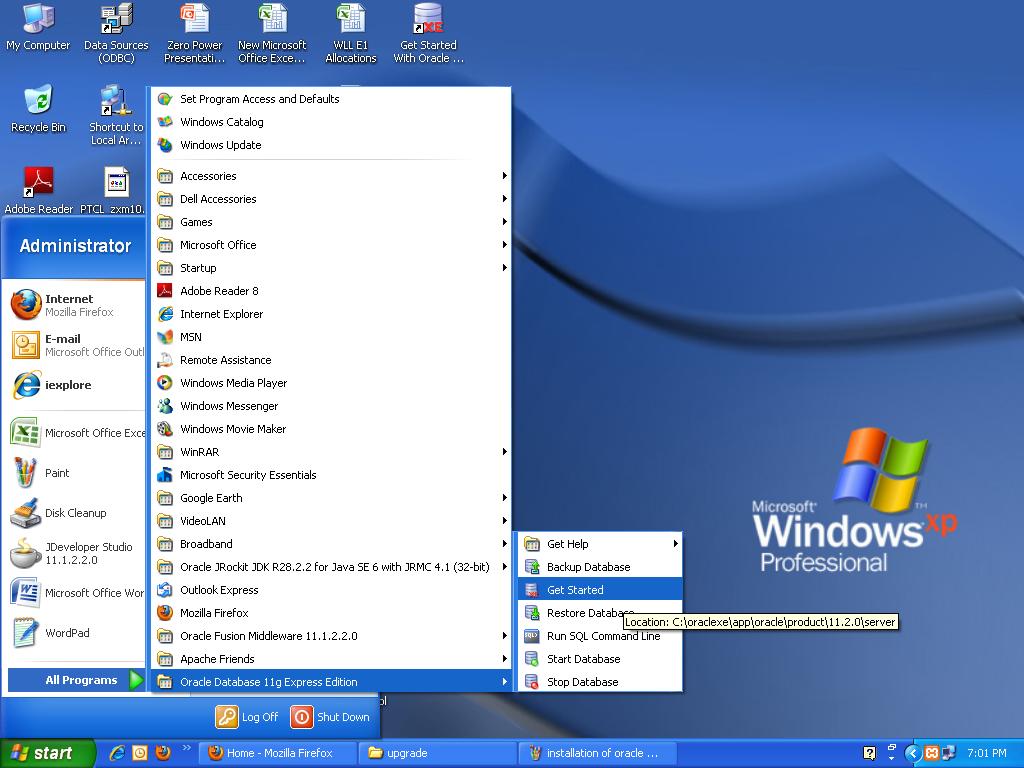This screenshot has width=1024, height=768.
Task: Expand the Startup folder
Action: click(x=331, y=268)
